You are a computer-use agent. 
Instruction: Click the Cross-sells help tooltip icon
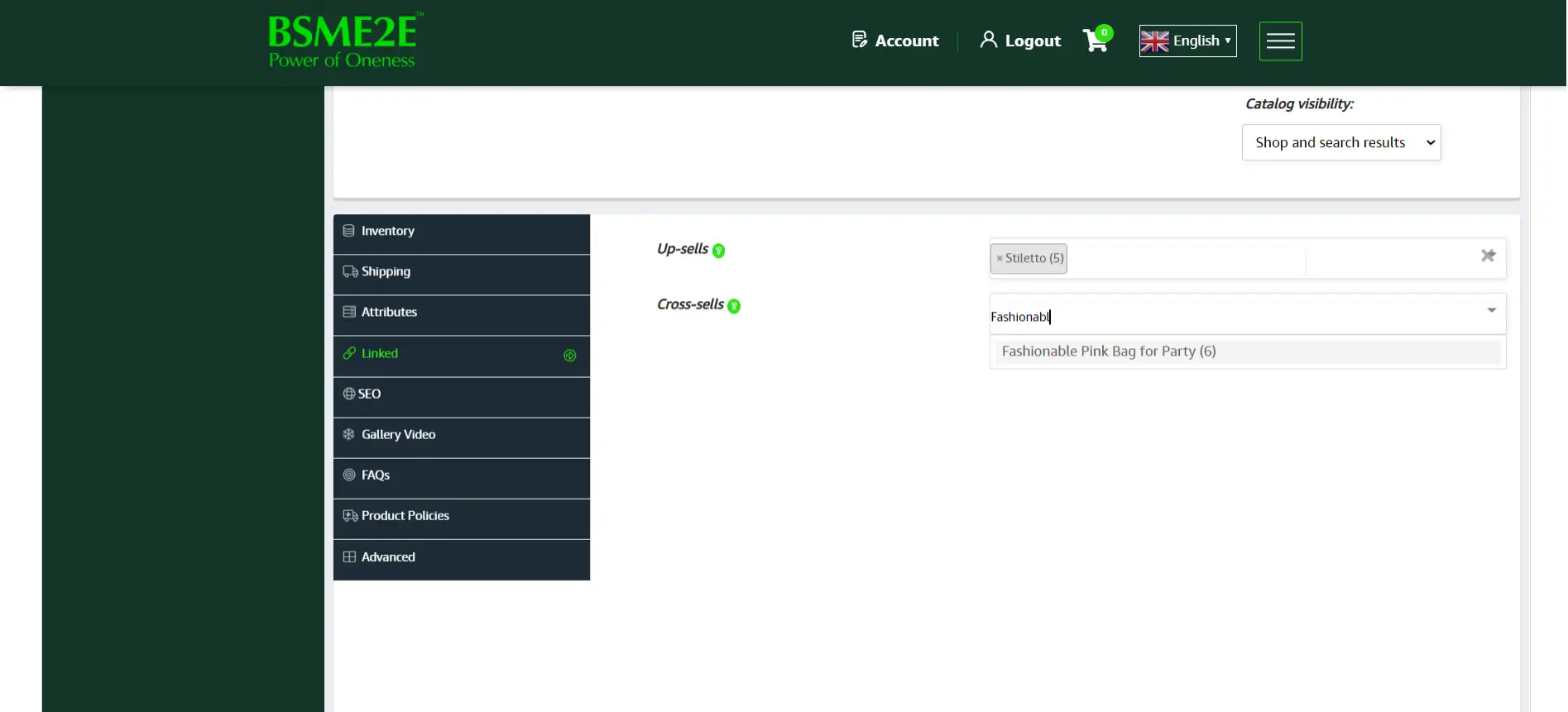point(734,306)
